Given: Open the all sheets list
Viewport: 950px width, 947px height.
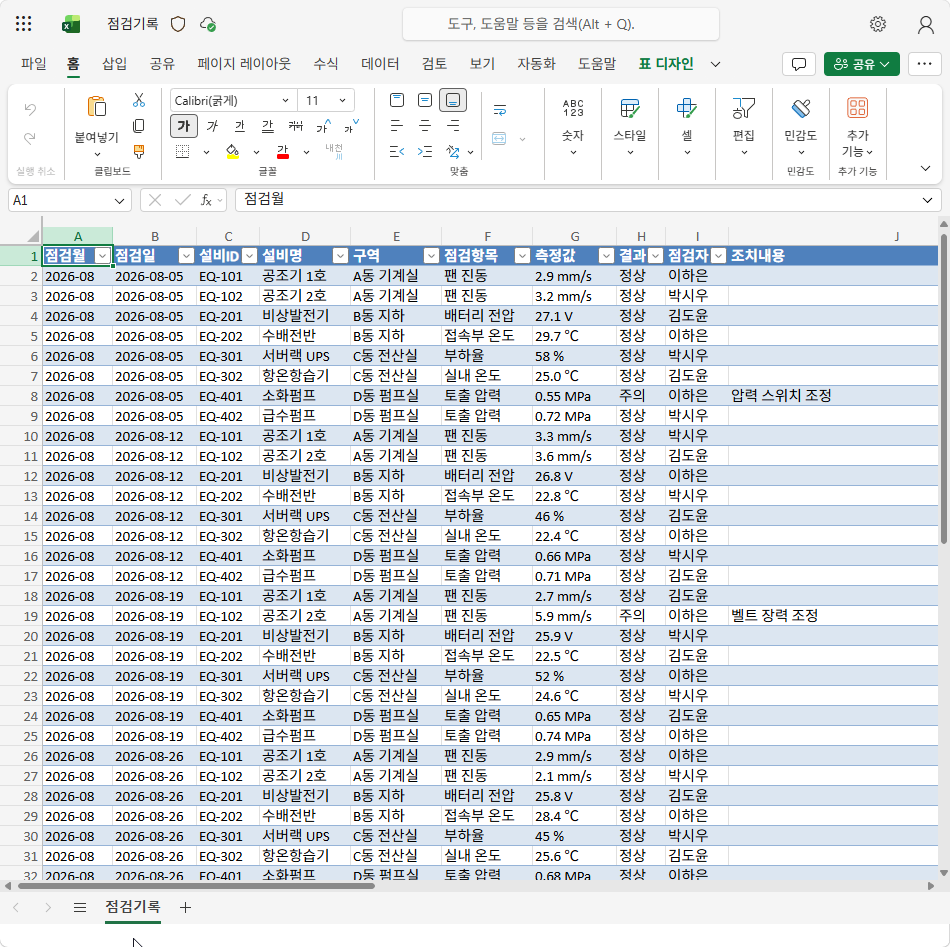Looking at the screenshot, I should [x=79, y=907].
